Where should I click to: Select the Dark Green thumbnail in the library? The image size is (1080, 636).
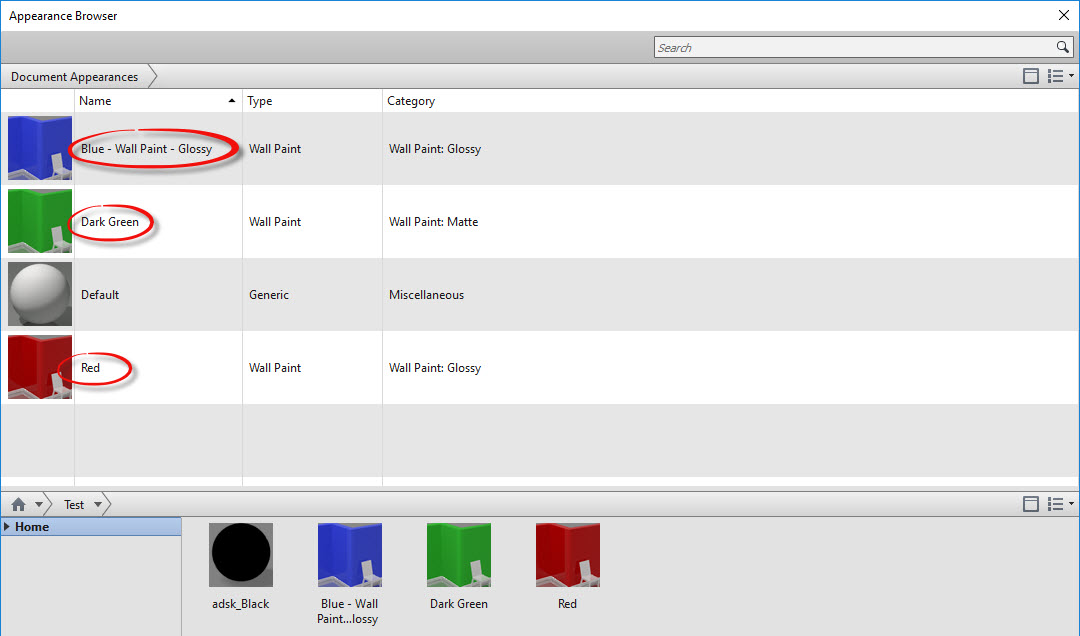[458, 554]
